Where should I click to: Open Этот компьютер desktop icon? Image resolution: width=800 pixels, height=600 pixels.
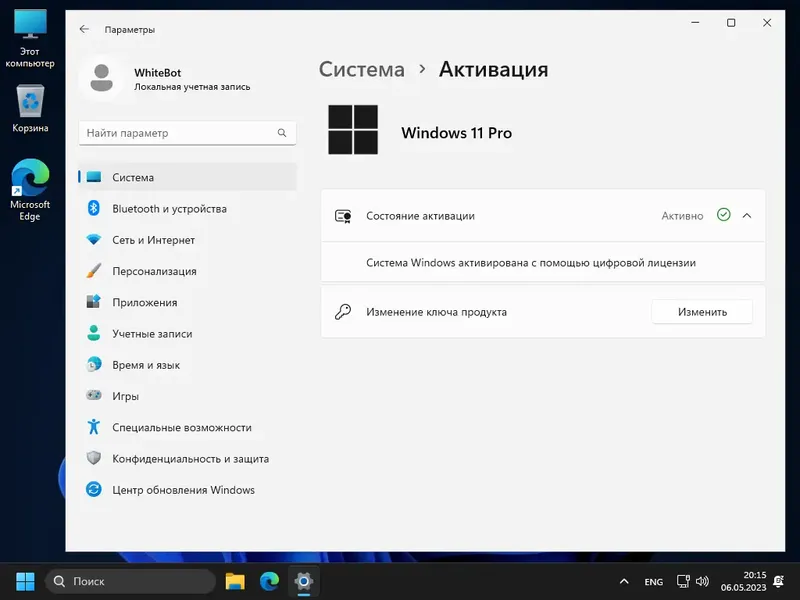[29, 28]
